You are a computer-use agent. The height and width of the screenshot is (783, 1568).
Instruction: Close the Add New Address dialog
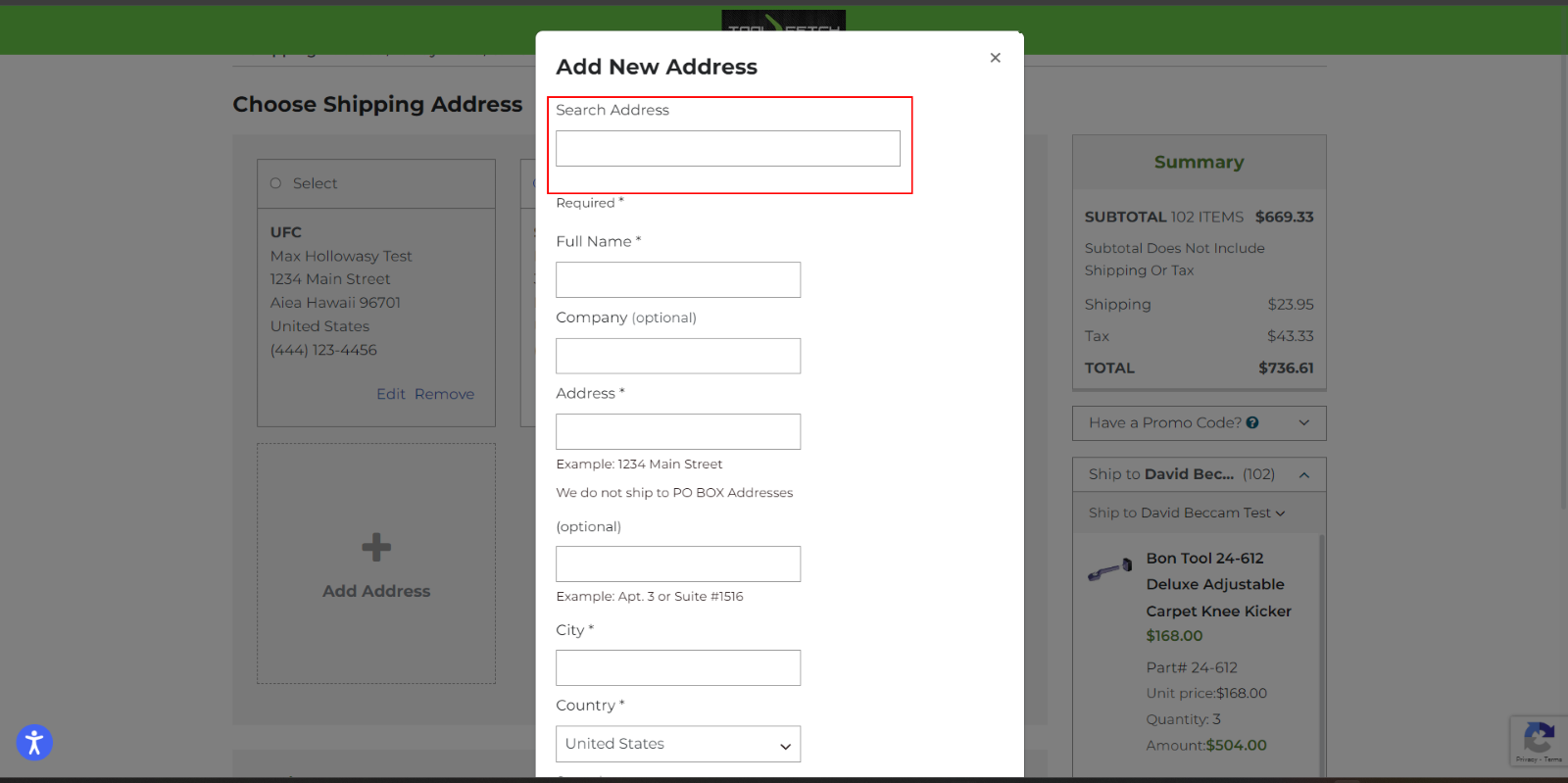click(x=995, y=58)
